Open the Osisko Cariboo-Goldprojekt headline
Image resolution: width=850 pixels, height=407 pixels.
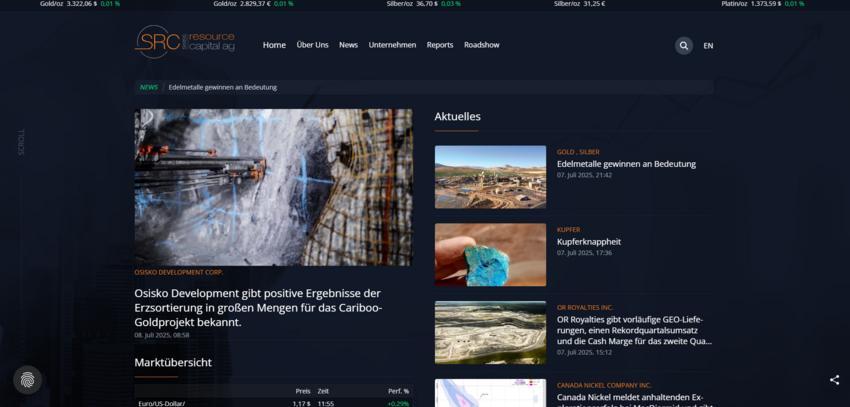pyautogui.click(x=259, y=308)
